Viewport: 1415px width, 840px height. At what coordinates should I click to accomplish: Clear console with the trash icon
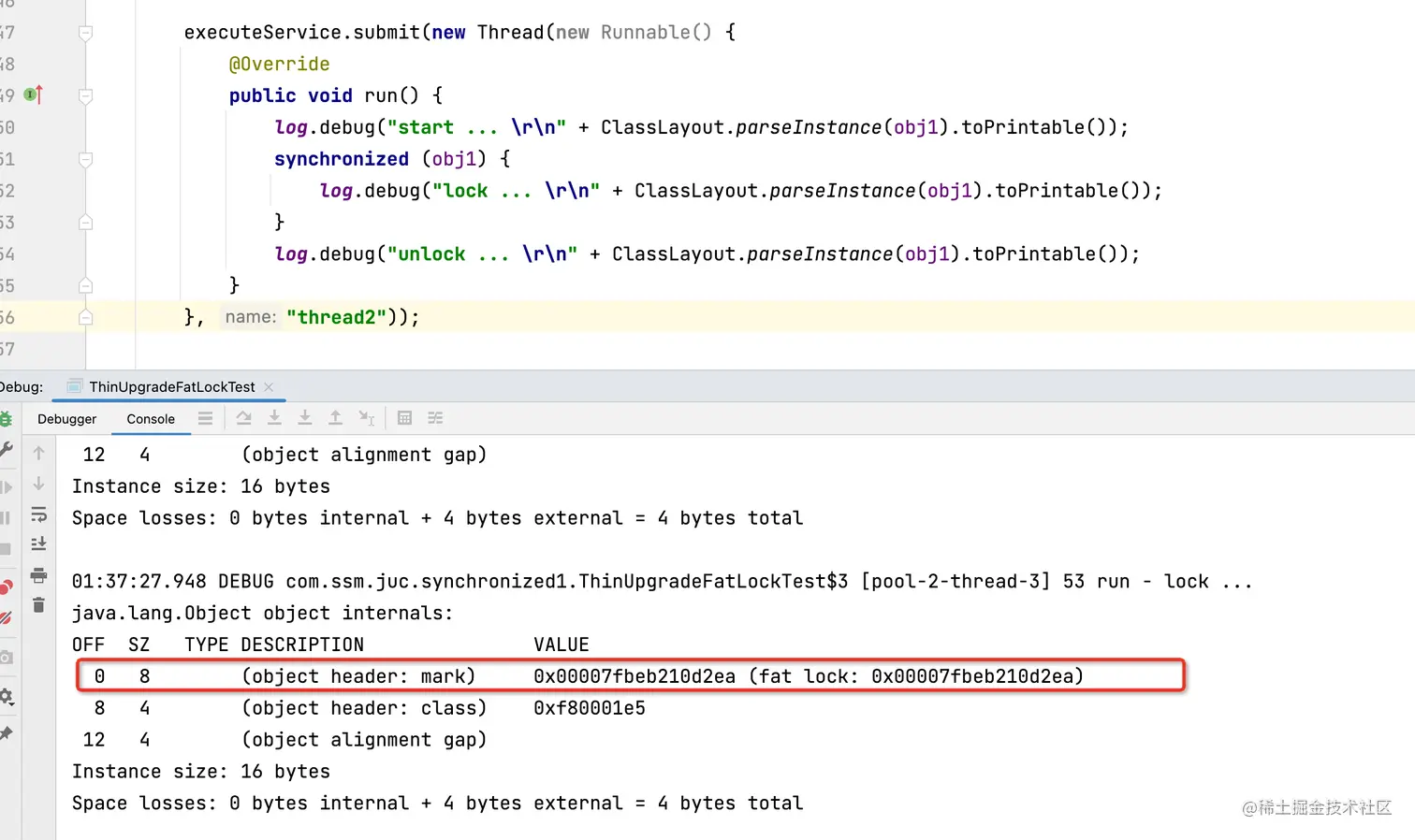click(38, 605)
